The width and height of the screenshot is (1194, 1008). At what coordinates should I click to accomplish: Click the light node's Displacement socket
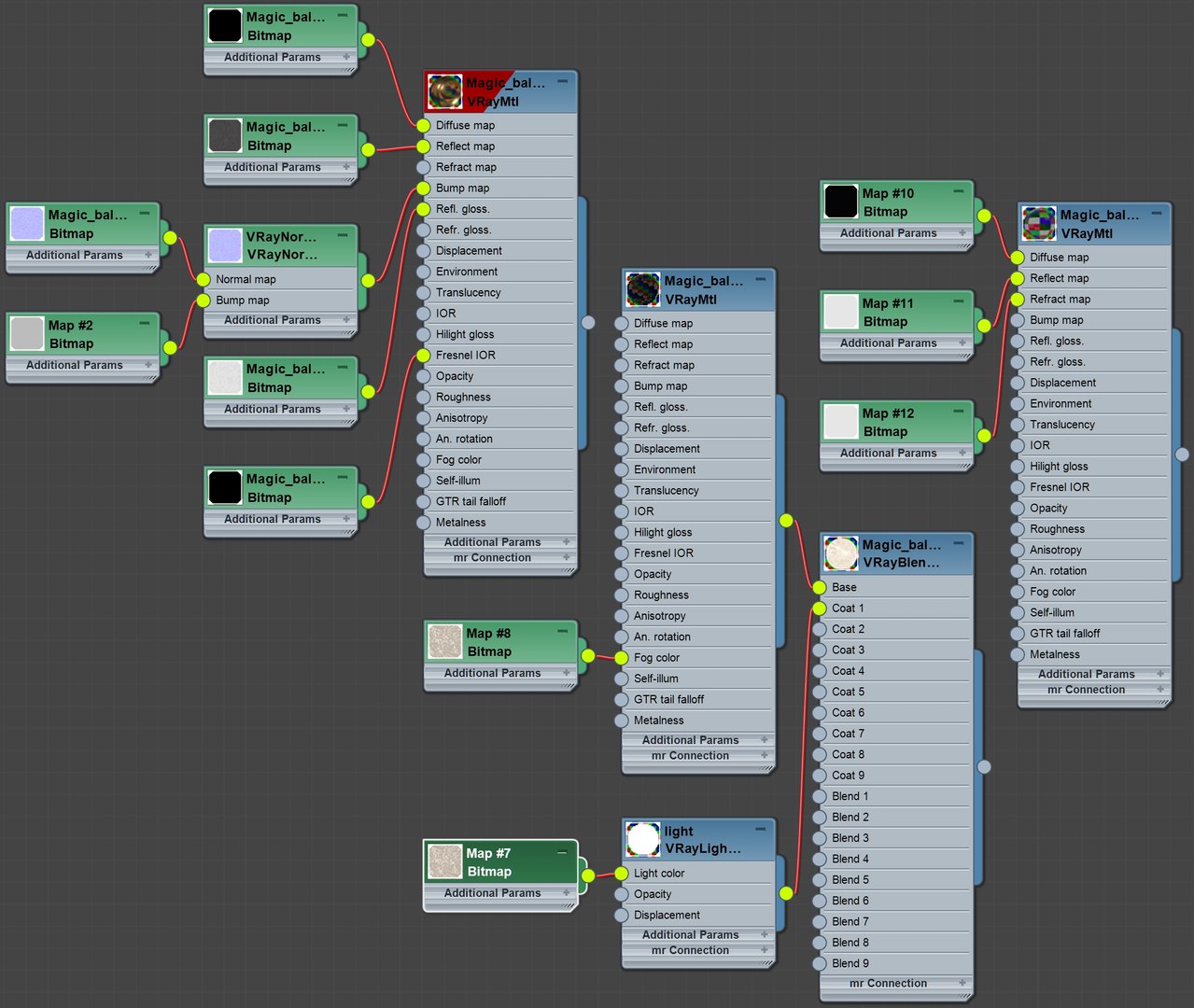(x=622, y=916)
